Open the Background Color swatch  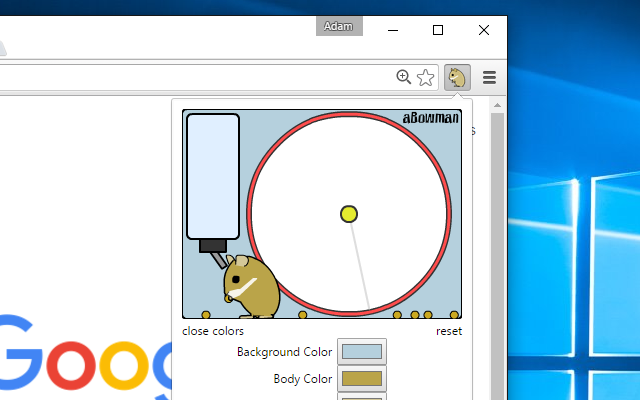(x=362, y=351)
